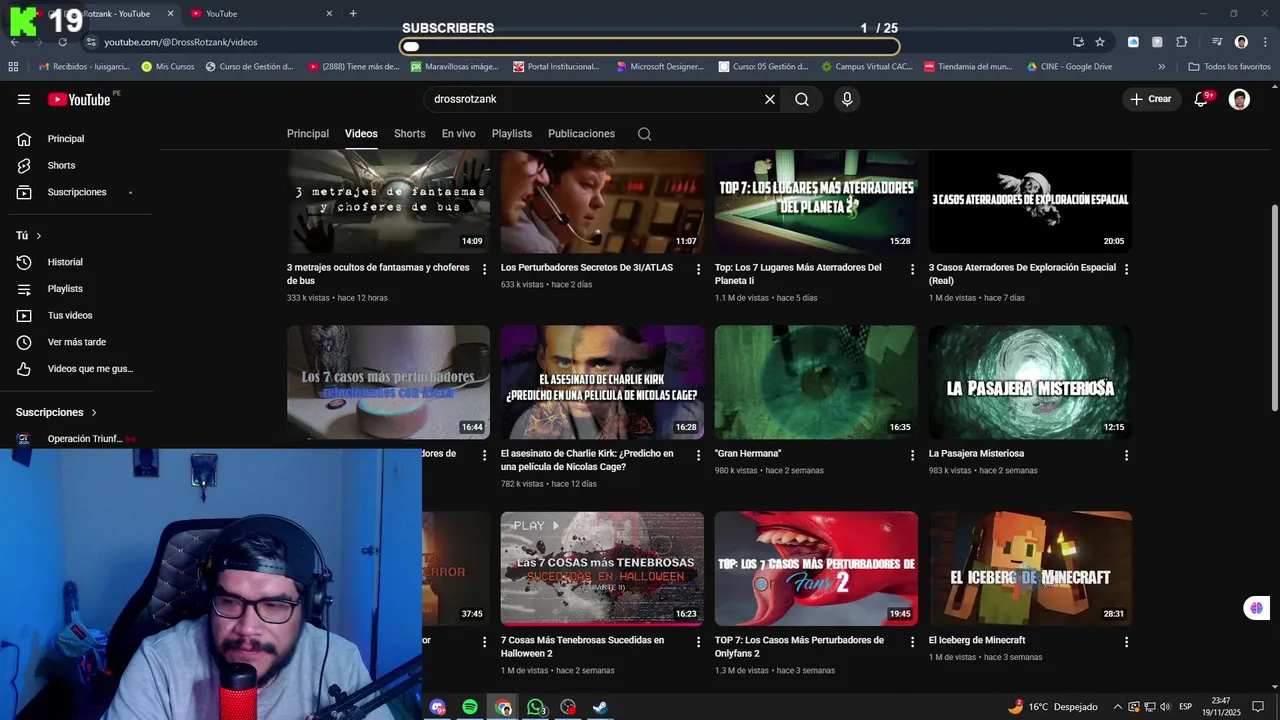Open the YouTube hamburger guide menu
The image size is (1280, 720).
(24, 99)
